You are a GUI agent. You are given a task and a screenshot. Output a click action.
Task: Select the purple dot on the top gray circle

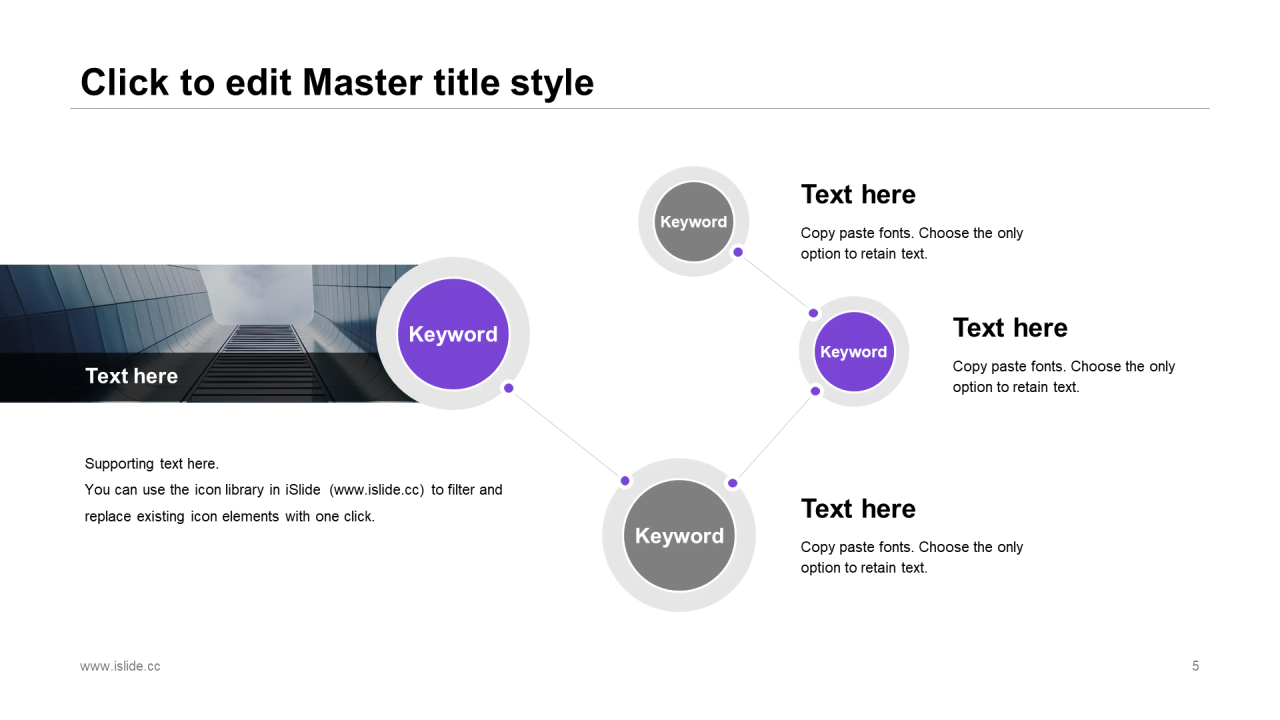click(738, 252)
